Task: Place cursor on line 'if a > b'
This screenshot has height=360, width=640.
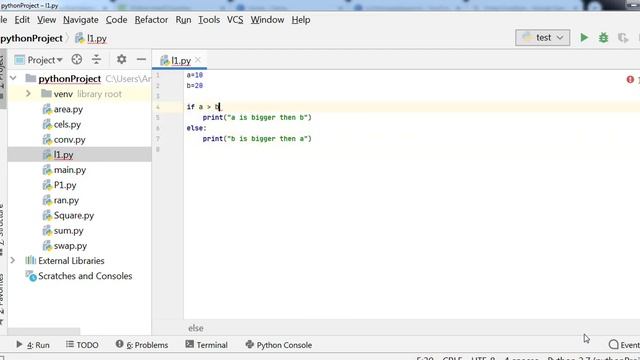Action: point(204,107)
